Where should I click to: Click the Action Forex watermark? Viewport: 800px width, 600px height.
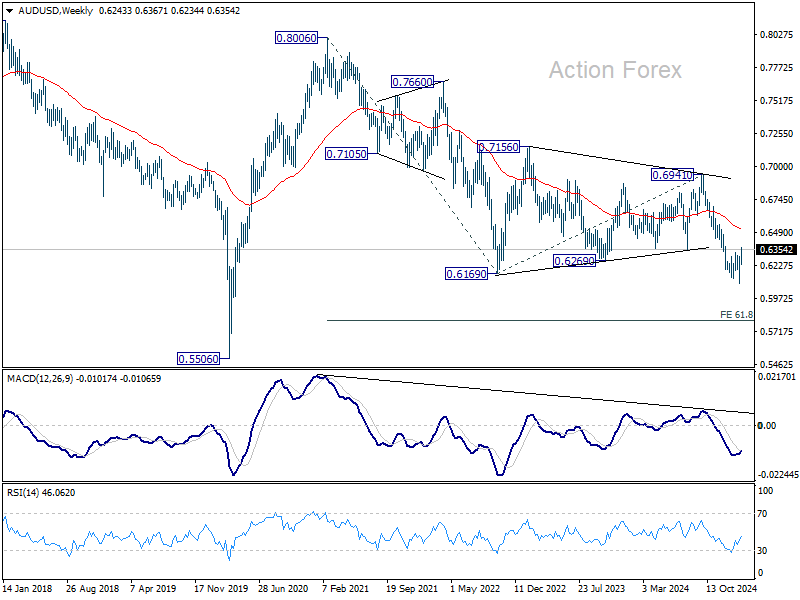tap(615, 70)
